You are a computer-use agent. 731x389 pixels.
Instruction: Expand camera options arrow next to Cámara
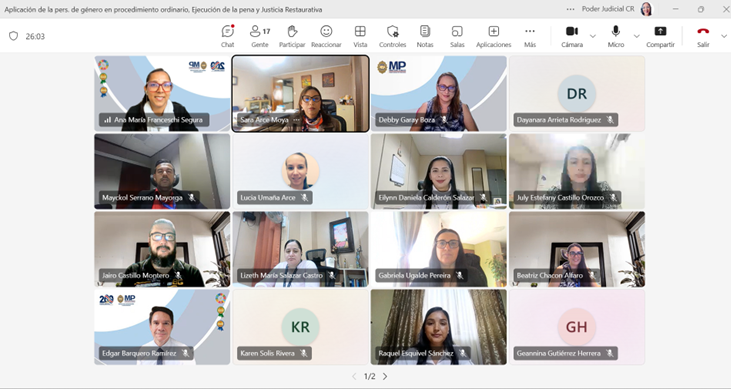593,36
